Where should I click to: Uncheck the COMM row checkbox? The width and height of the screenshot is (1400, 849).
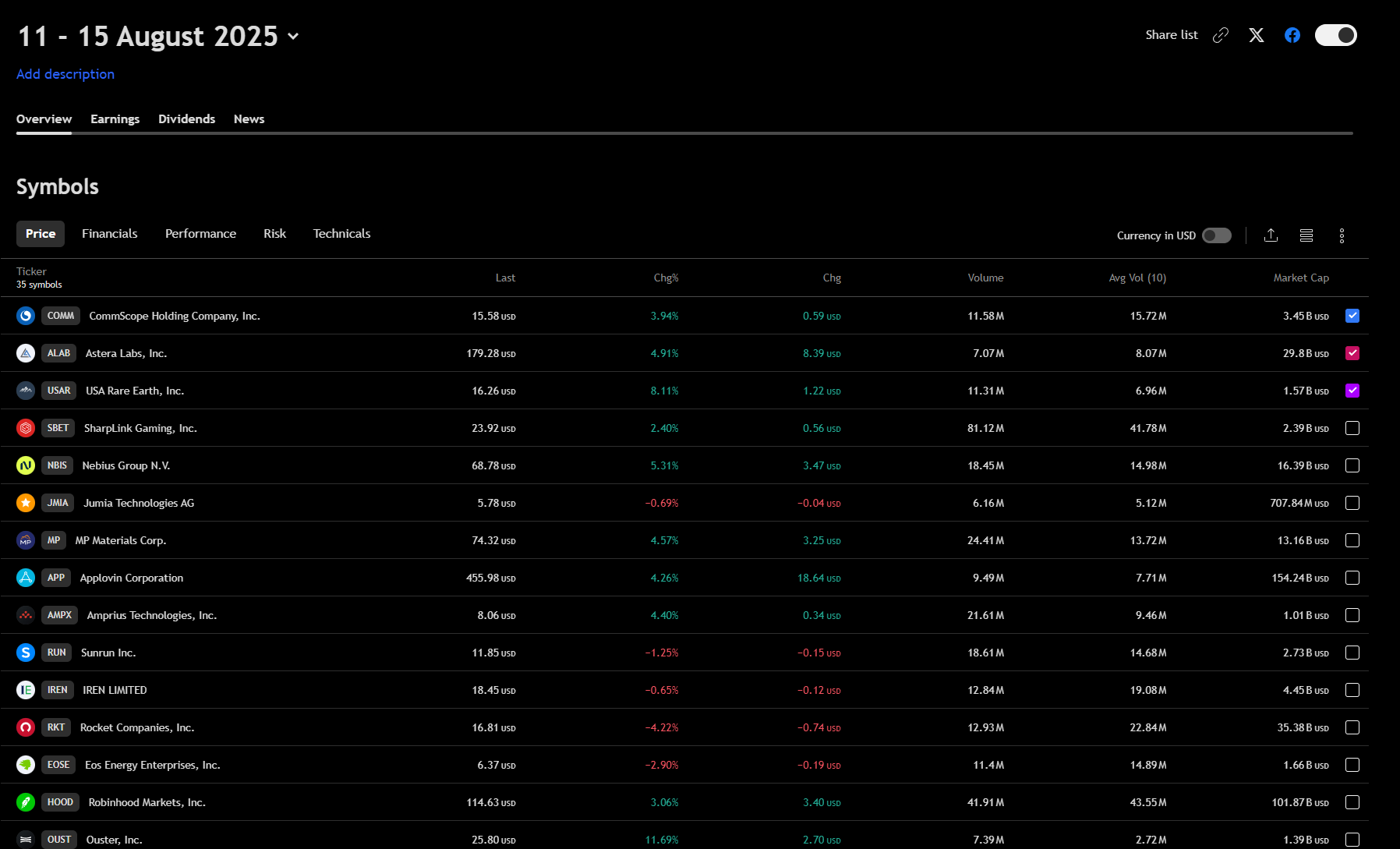[1352, 316]
